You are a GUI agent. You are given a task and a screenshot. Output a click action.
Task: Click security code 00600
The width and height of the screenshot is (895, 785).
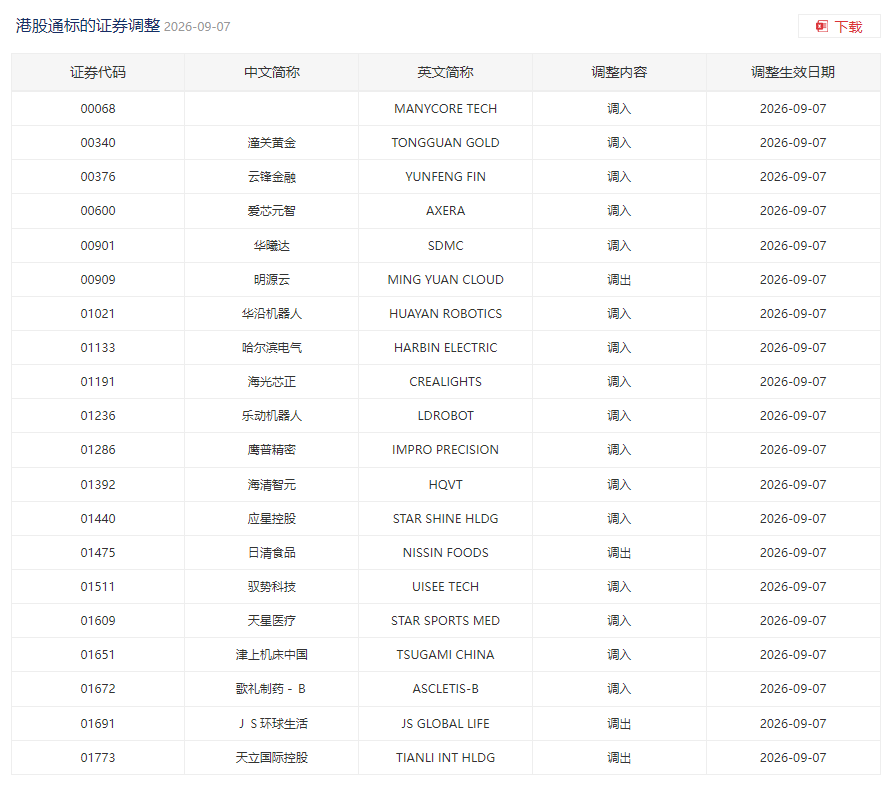click(98, 211)
